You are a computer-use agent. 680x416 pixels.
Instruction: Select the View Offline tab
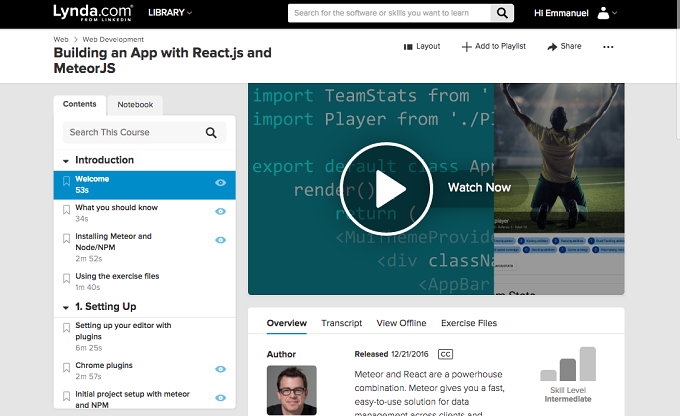pos(401,323)
